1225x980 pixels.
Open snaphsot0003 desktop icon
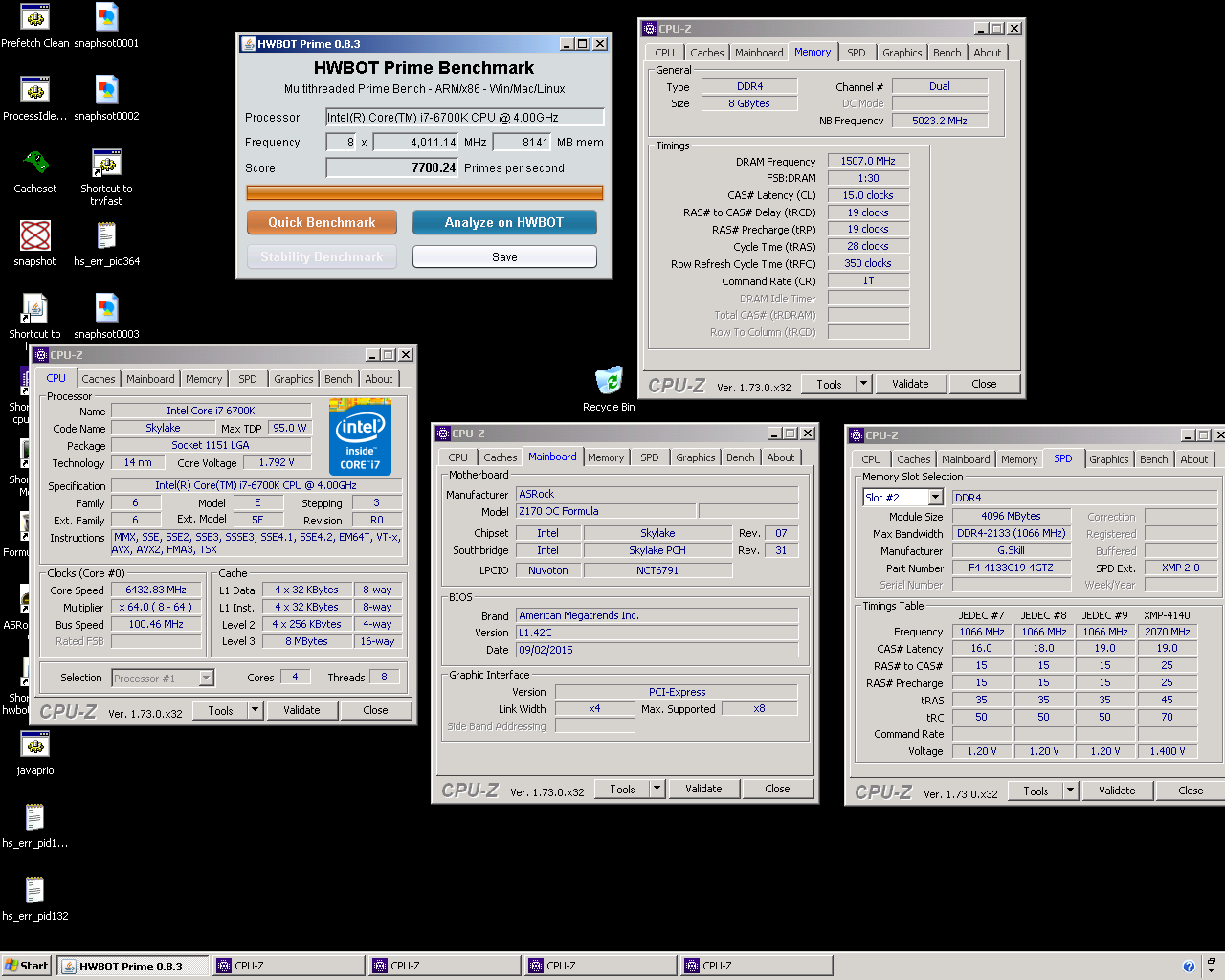point(106,317)
